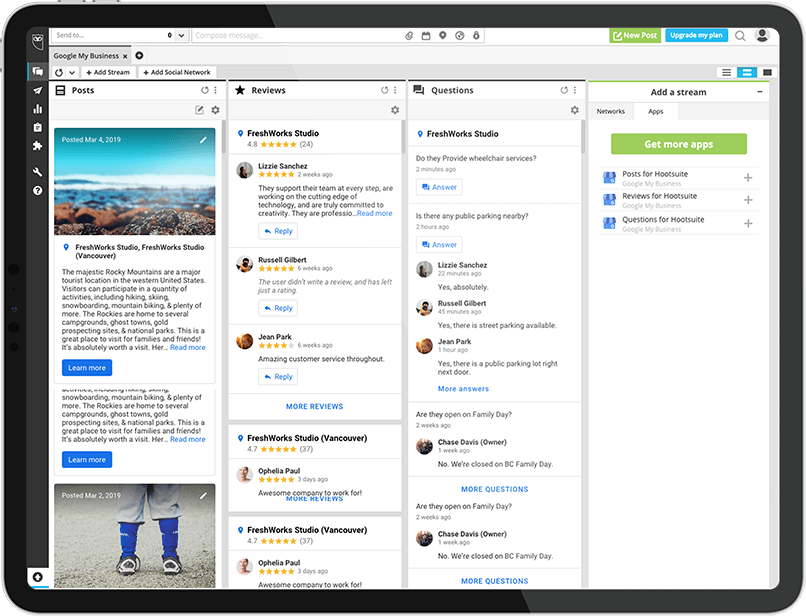806x616 pixels.
Task: Switch to the compact stream layout view
Action: 726,72
